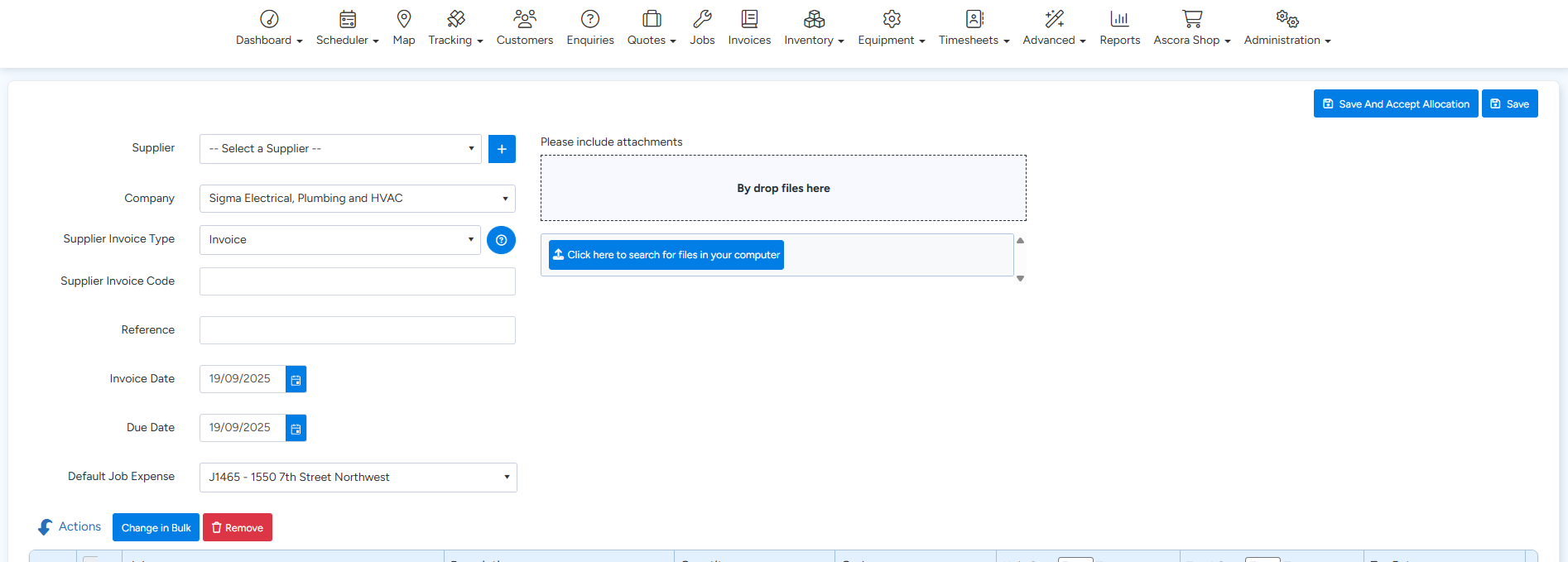1568x562 pixels.
Task: Open the Company dropdown
Action: coord(357,199)
